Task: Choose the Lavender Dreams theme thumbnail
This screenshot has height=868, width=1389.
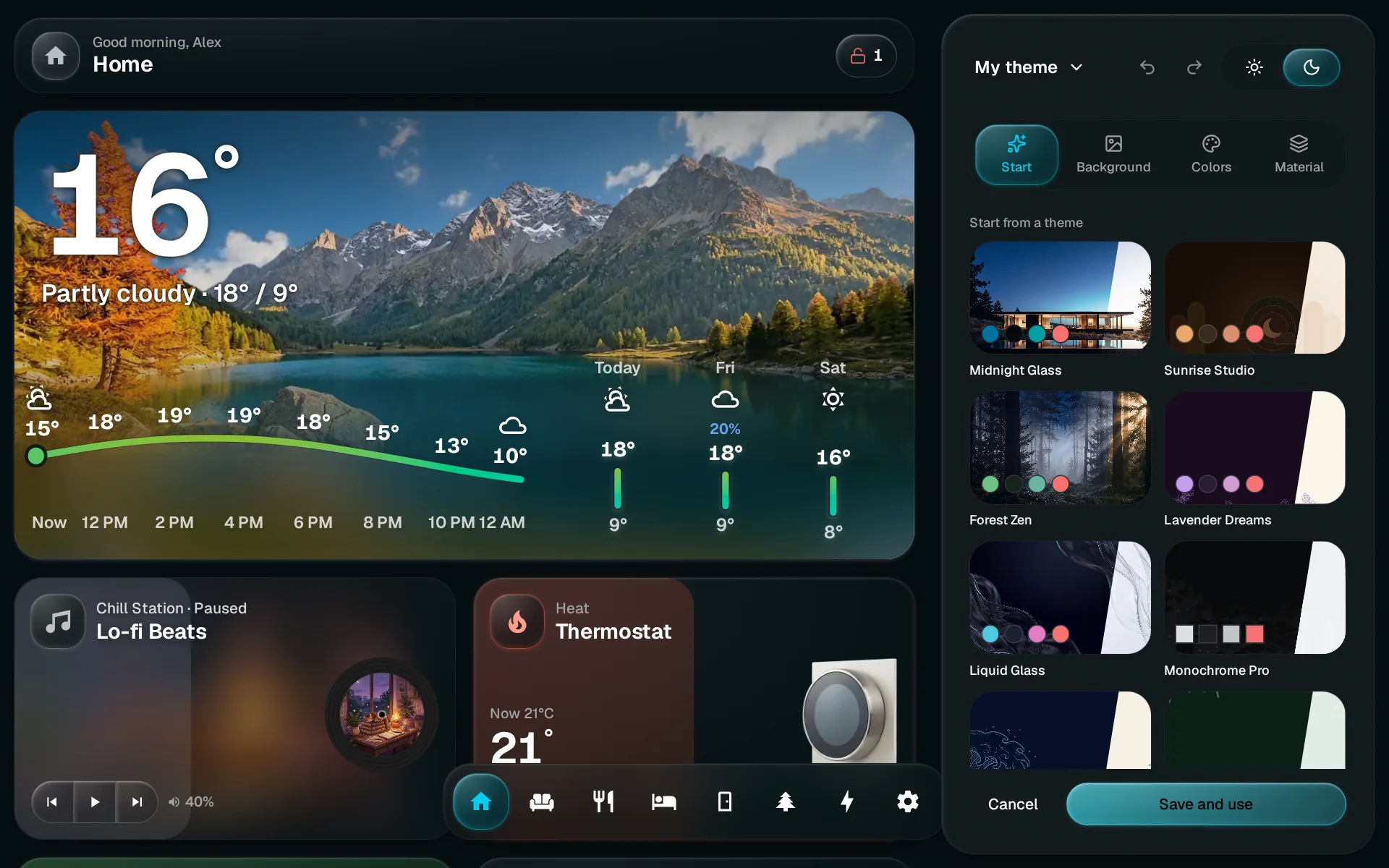Action: tap(1254, 447)
